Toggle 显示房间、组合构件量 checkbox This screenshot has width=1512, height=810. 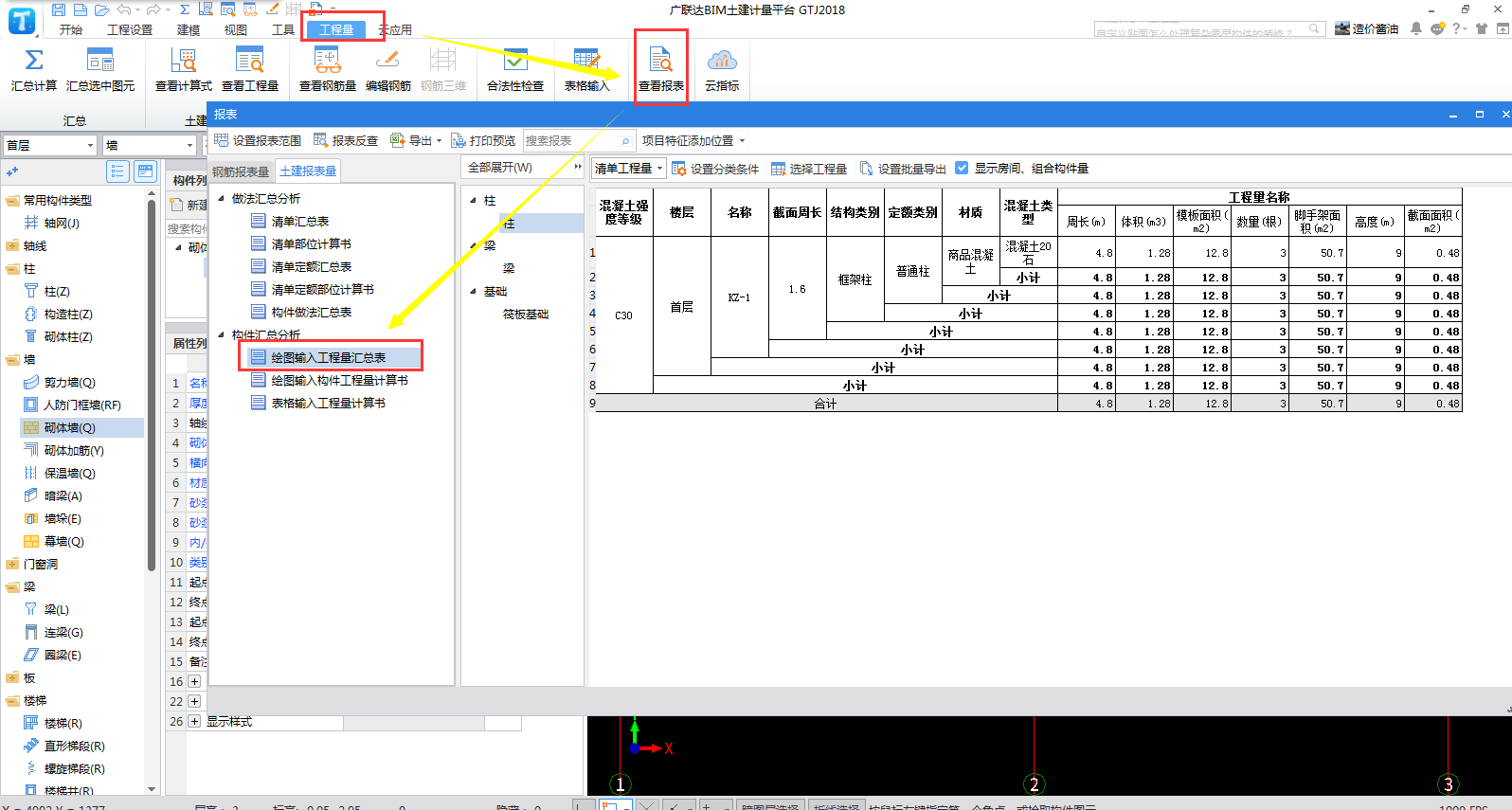[962, 168]
